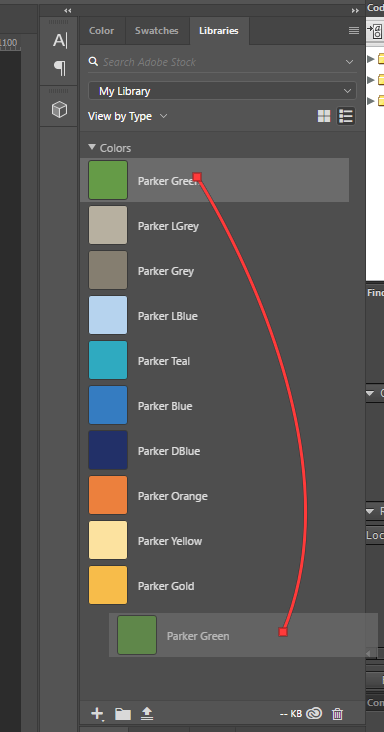Select the Parker Teal color swatch
Screen dimensions: 384x732
tap(108, 360)
